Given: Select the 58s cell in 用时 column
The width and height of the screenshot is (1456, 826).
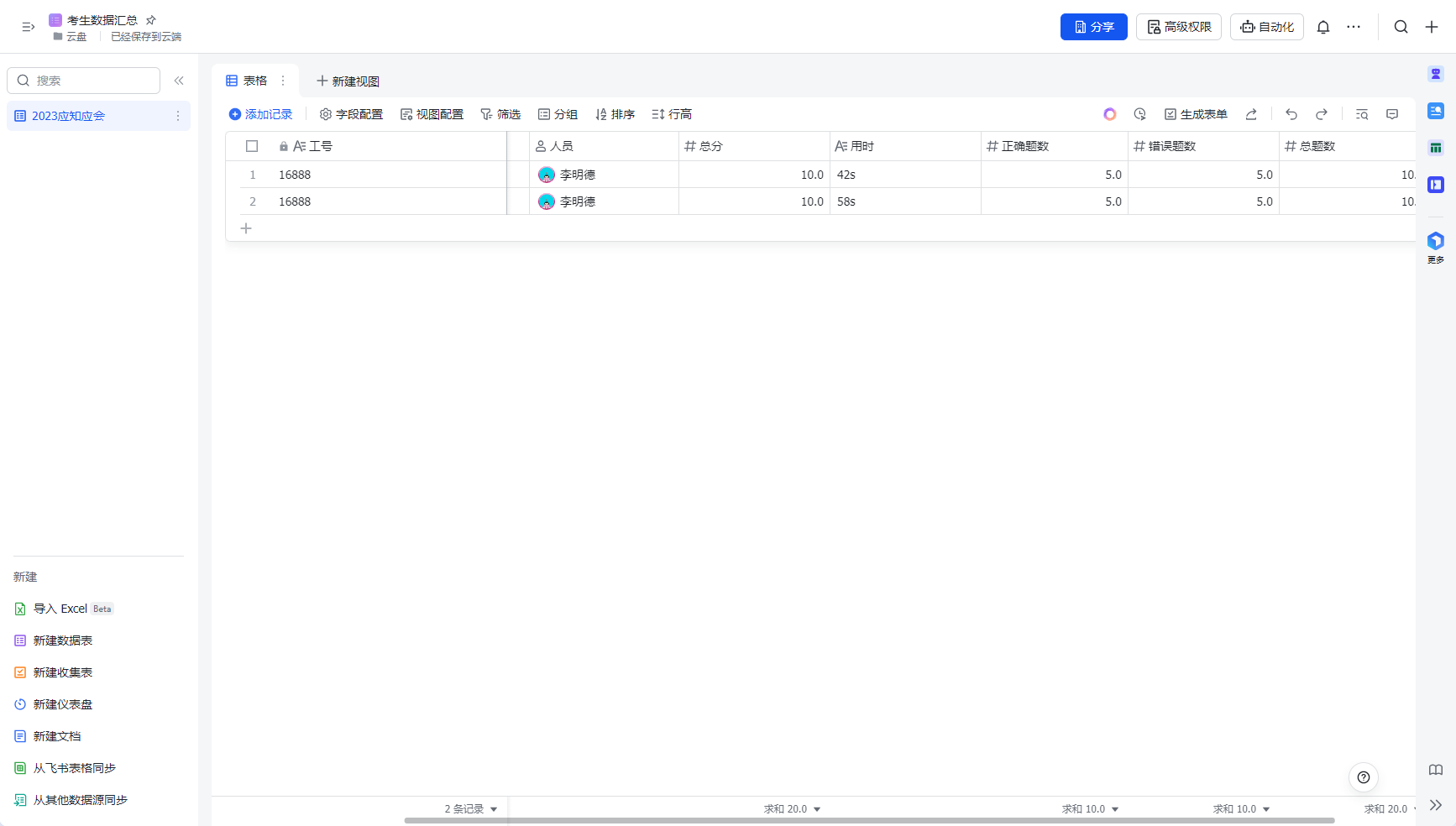Looking at the screenshot, I should click(905, 201).
